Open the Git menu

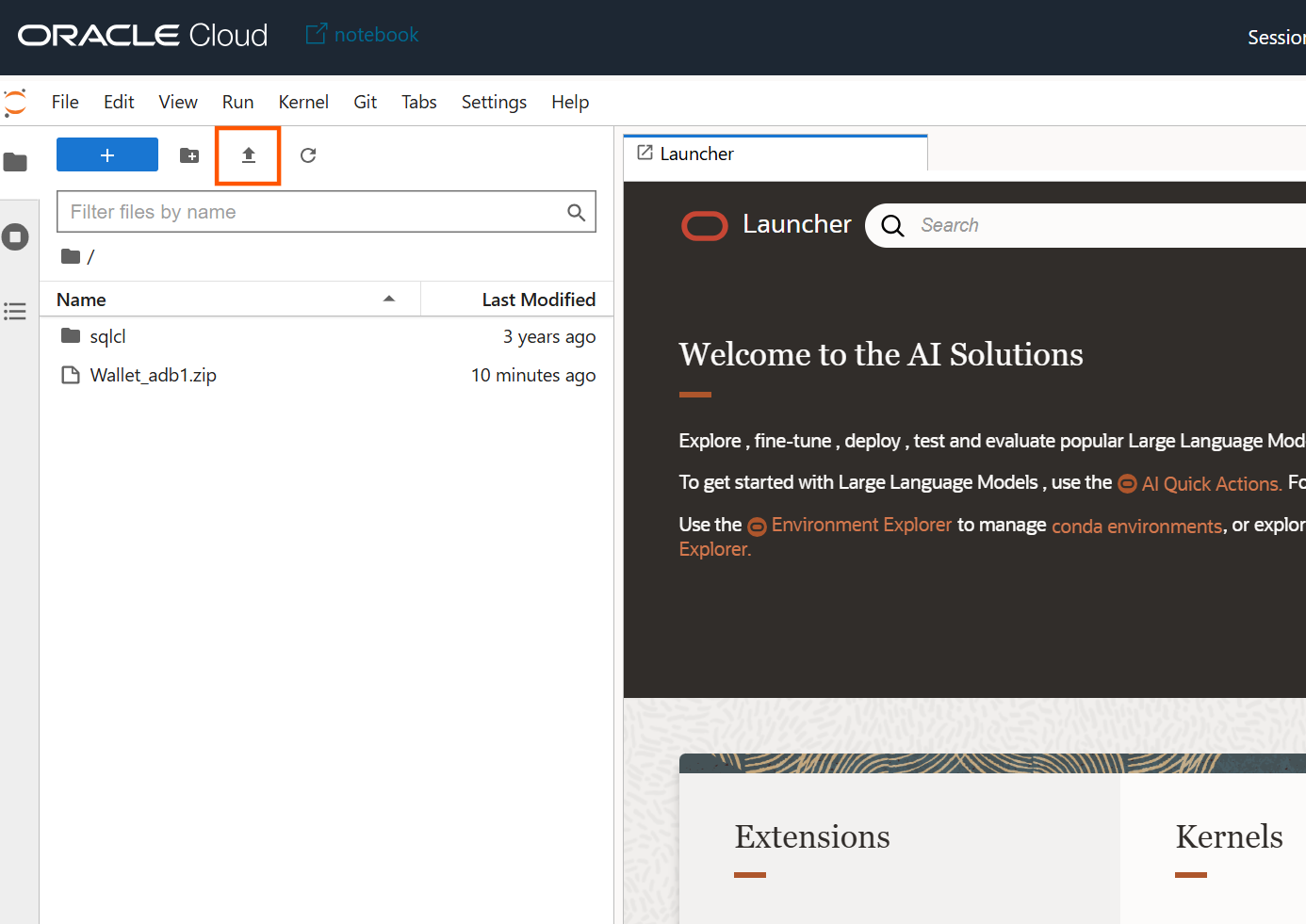[366, 102]
